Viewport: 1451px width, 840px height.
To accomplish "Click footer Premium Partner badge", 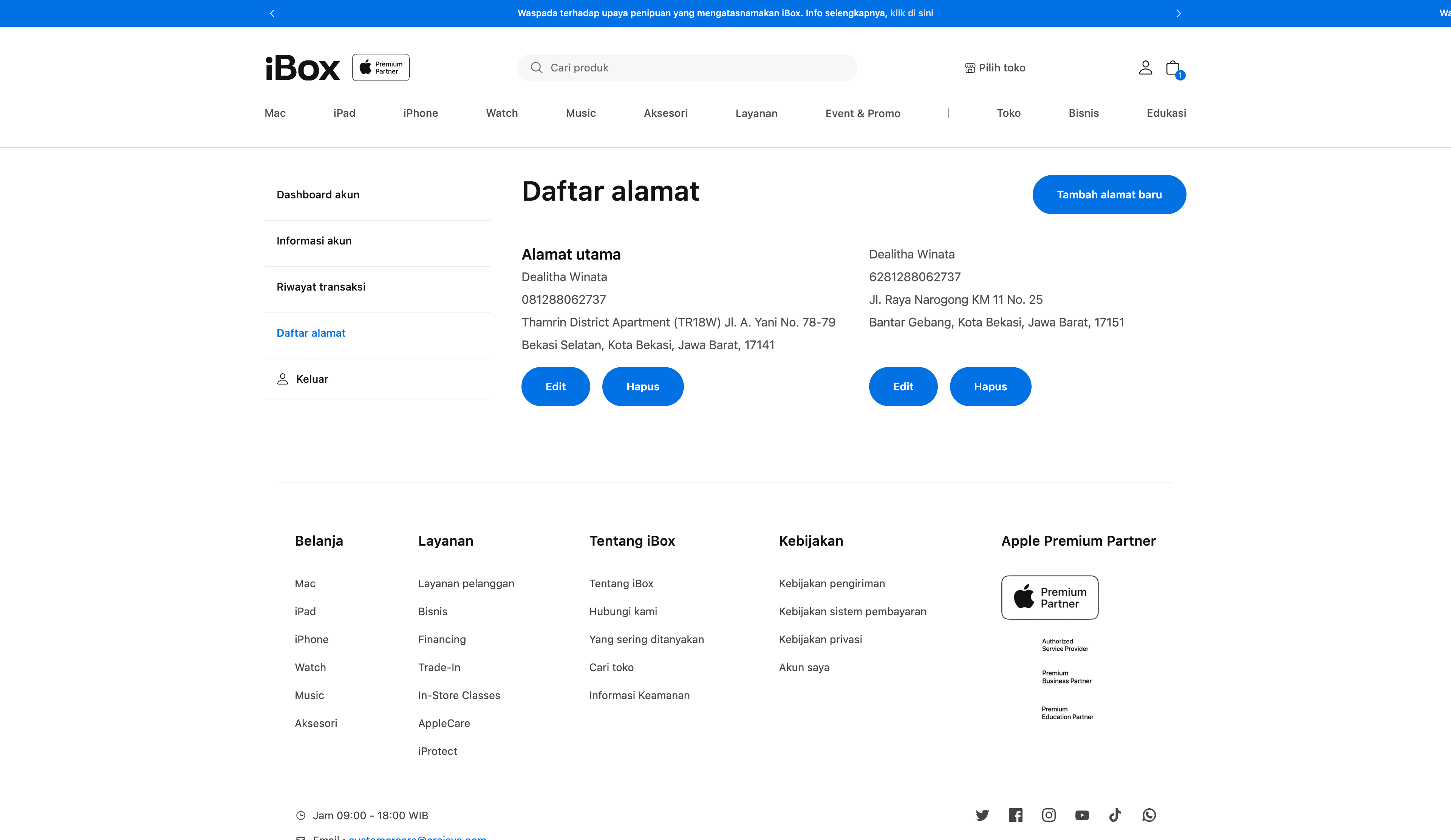I will click(x=1050, y=597).
